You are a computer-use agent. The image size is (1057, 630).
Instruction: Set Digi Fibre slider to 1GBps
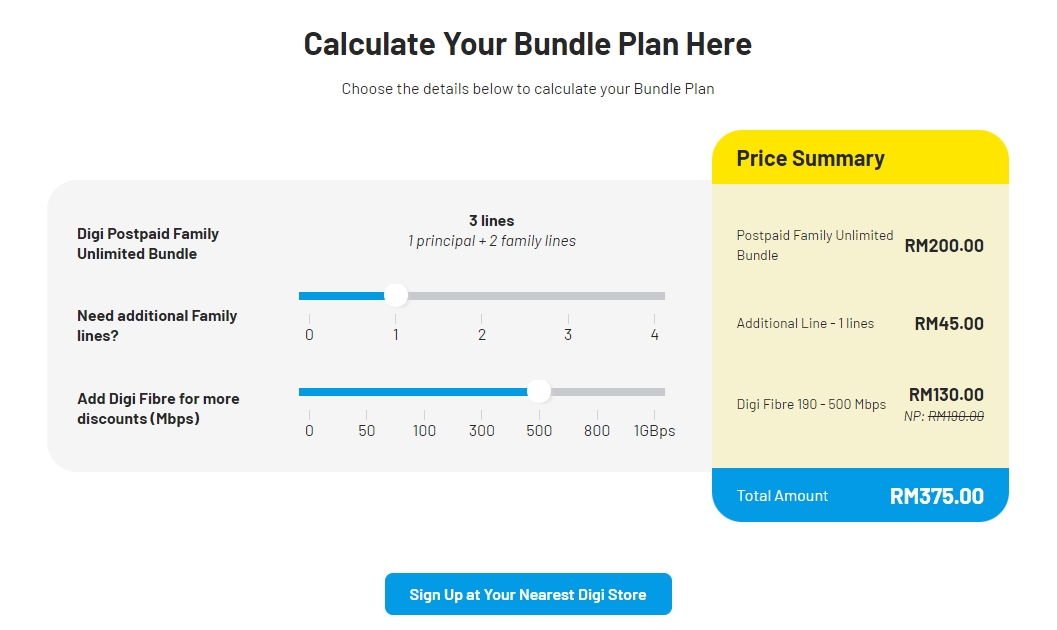click(655, 392)
